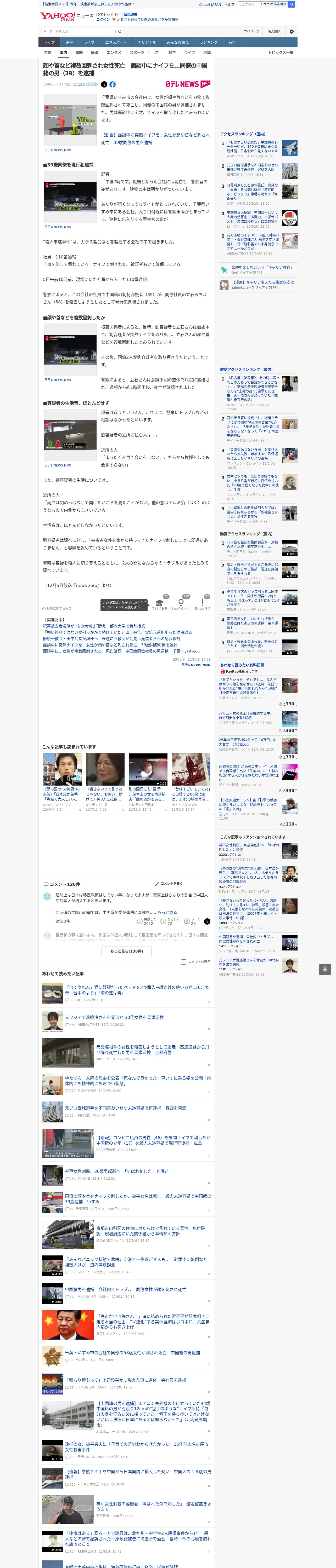Open 中国籍男を逮捕 会社内でトラブル list article

(x=126, y=1289)
